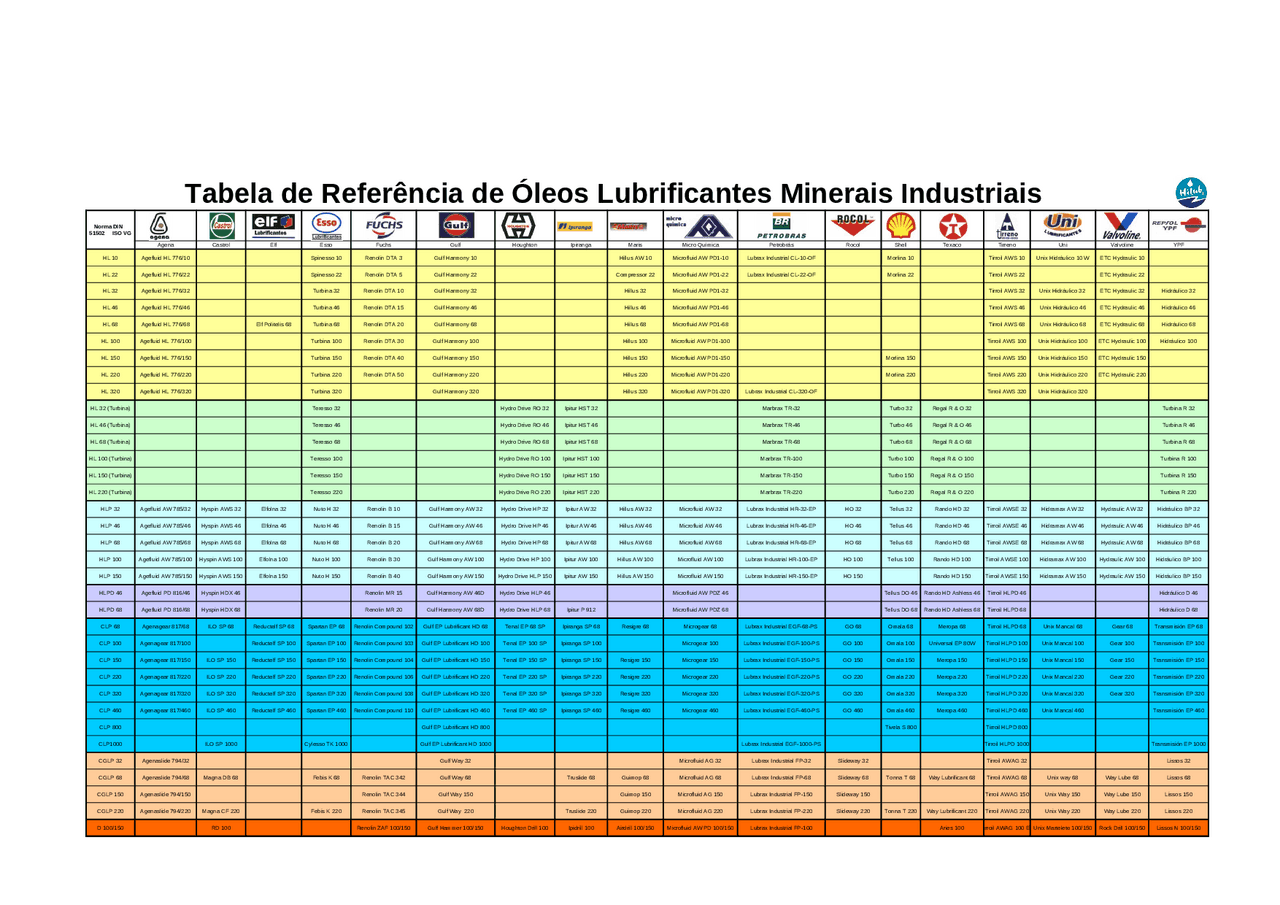Select the 'Elf Polarelis 68' cell

(274, 324)
